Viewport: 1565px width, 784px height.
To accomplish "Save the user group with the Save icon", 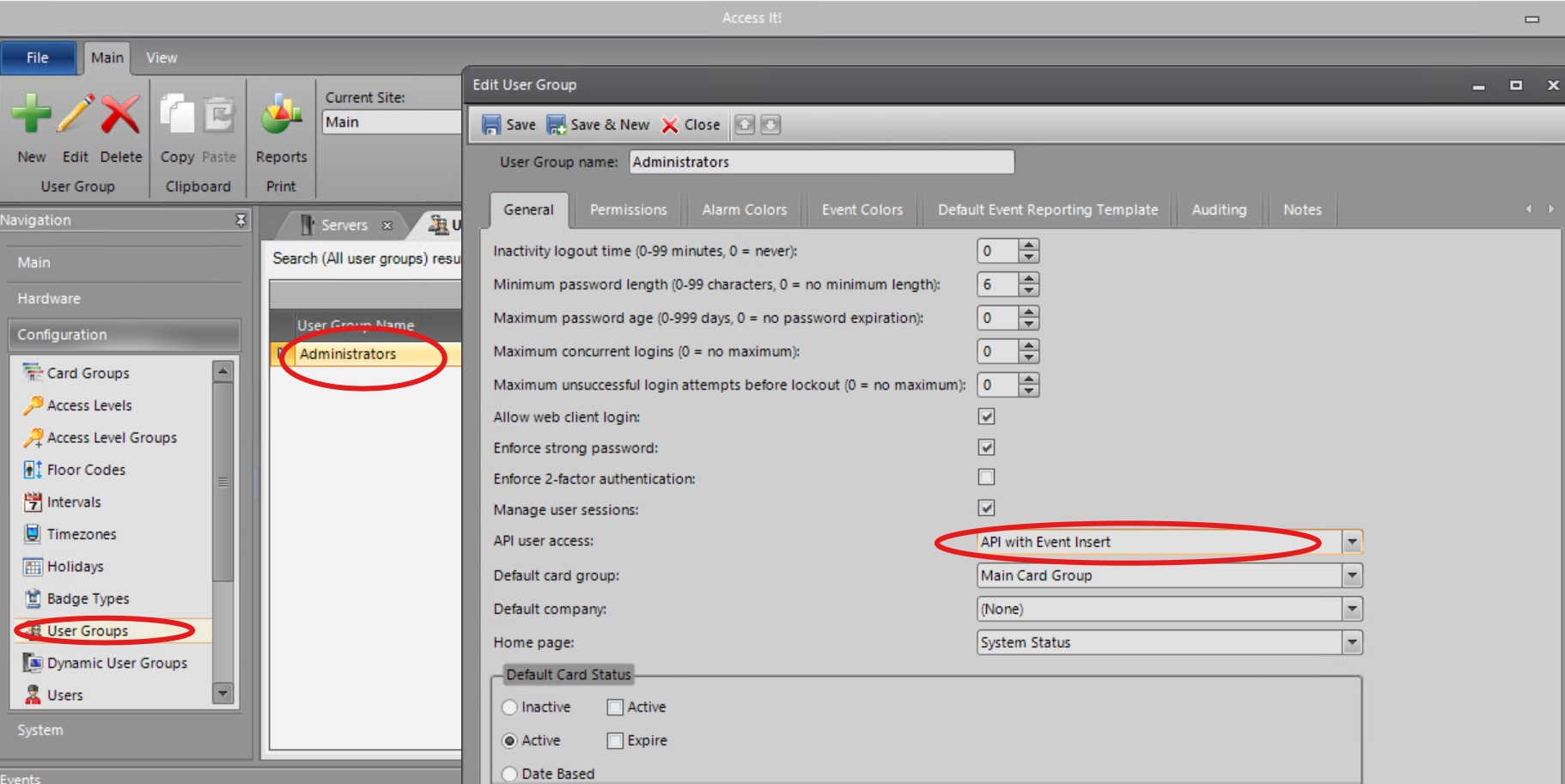I will (x=491, y=125).
